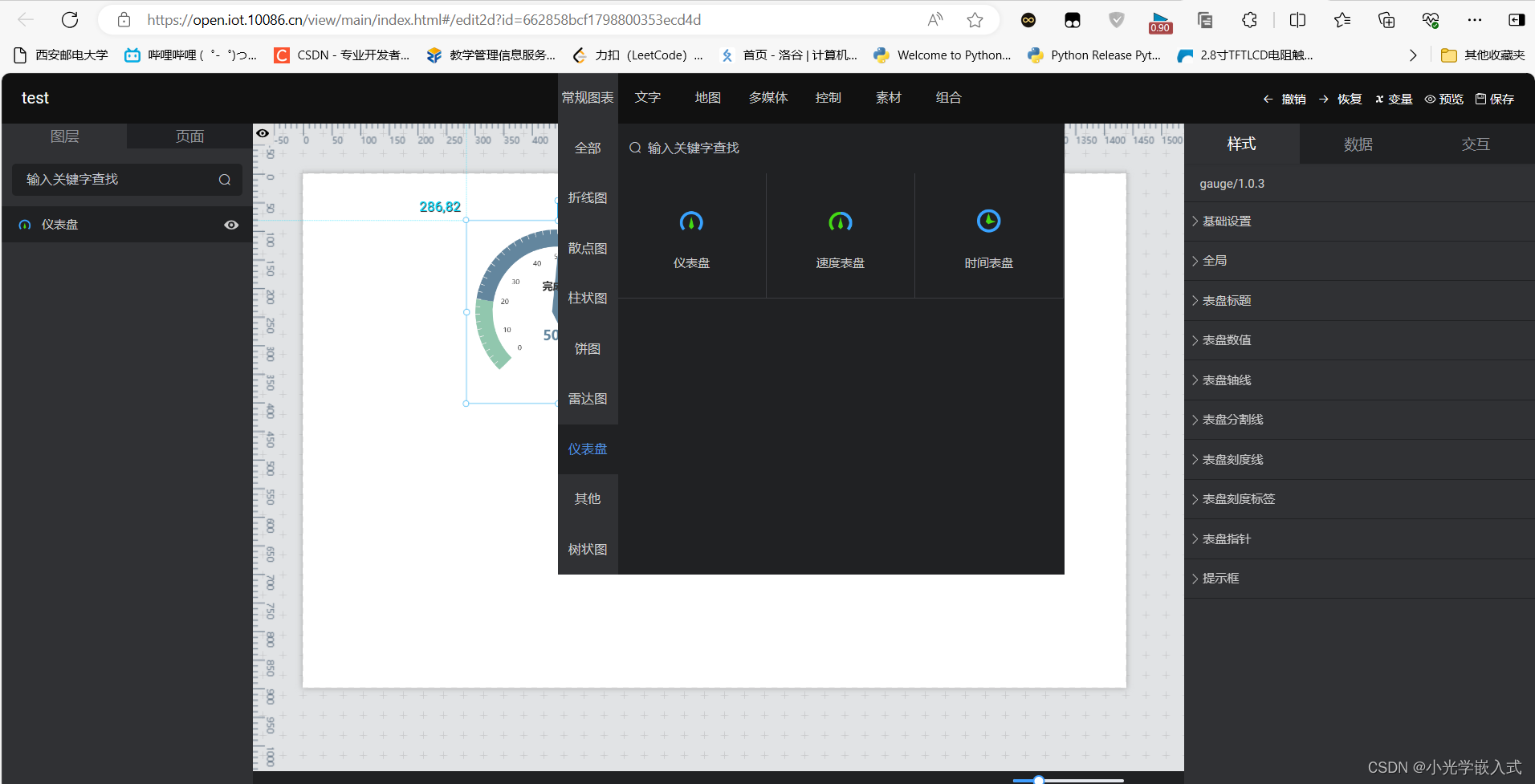Open 多媒体 component menu
Screen dimensions: 1535x784
[x=768, y=98]
